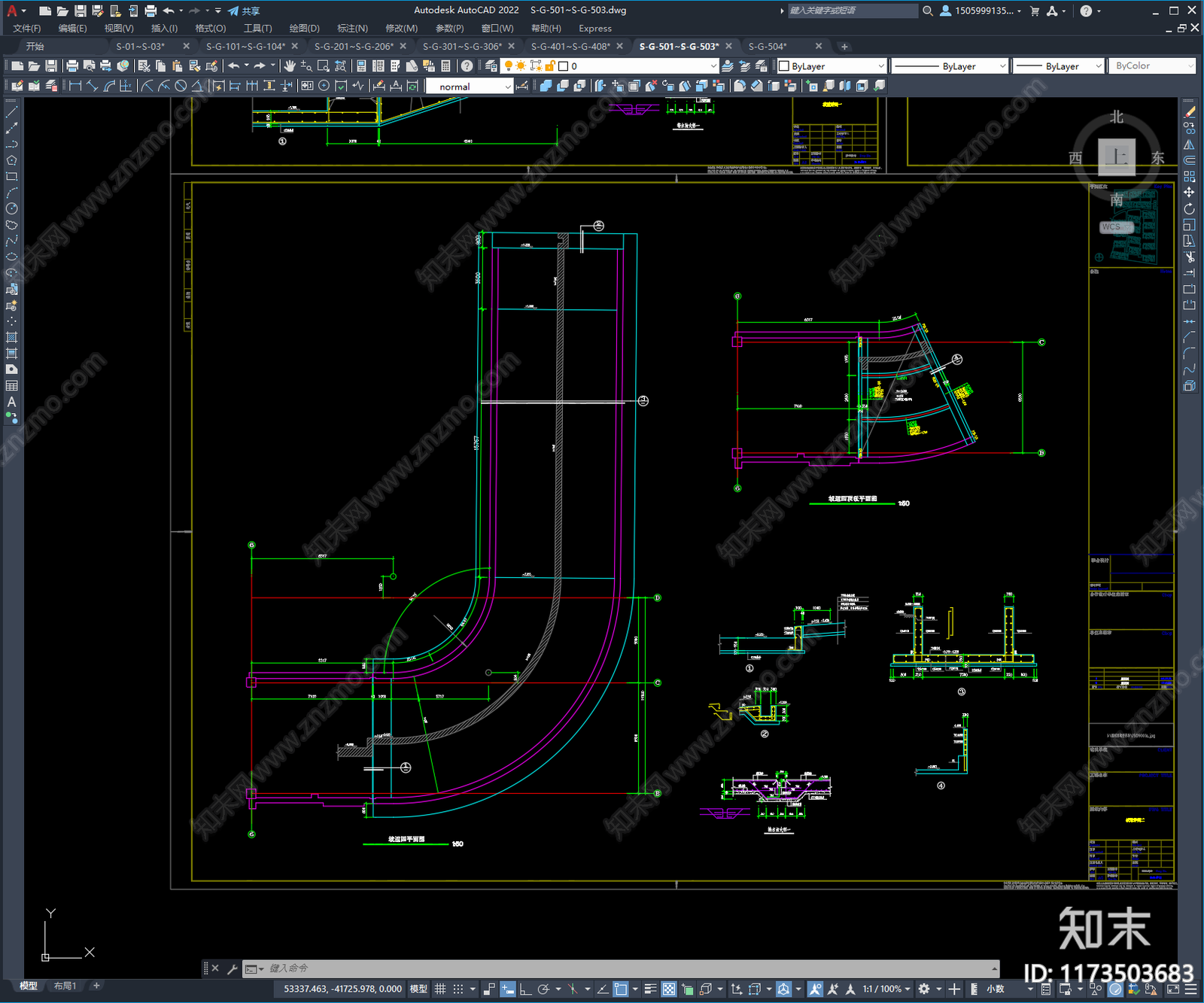
Task: Switch to the S-G-301~S-G-306 drawing tab
Action: click(x=461, y=46)
